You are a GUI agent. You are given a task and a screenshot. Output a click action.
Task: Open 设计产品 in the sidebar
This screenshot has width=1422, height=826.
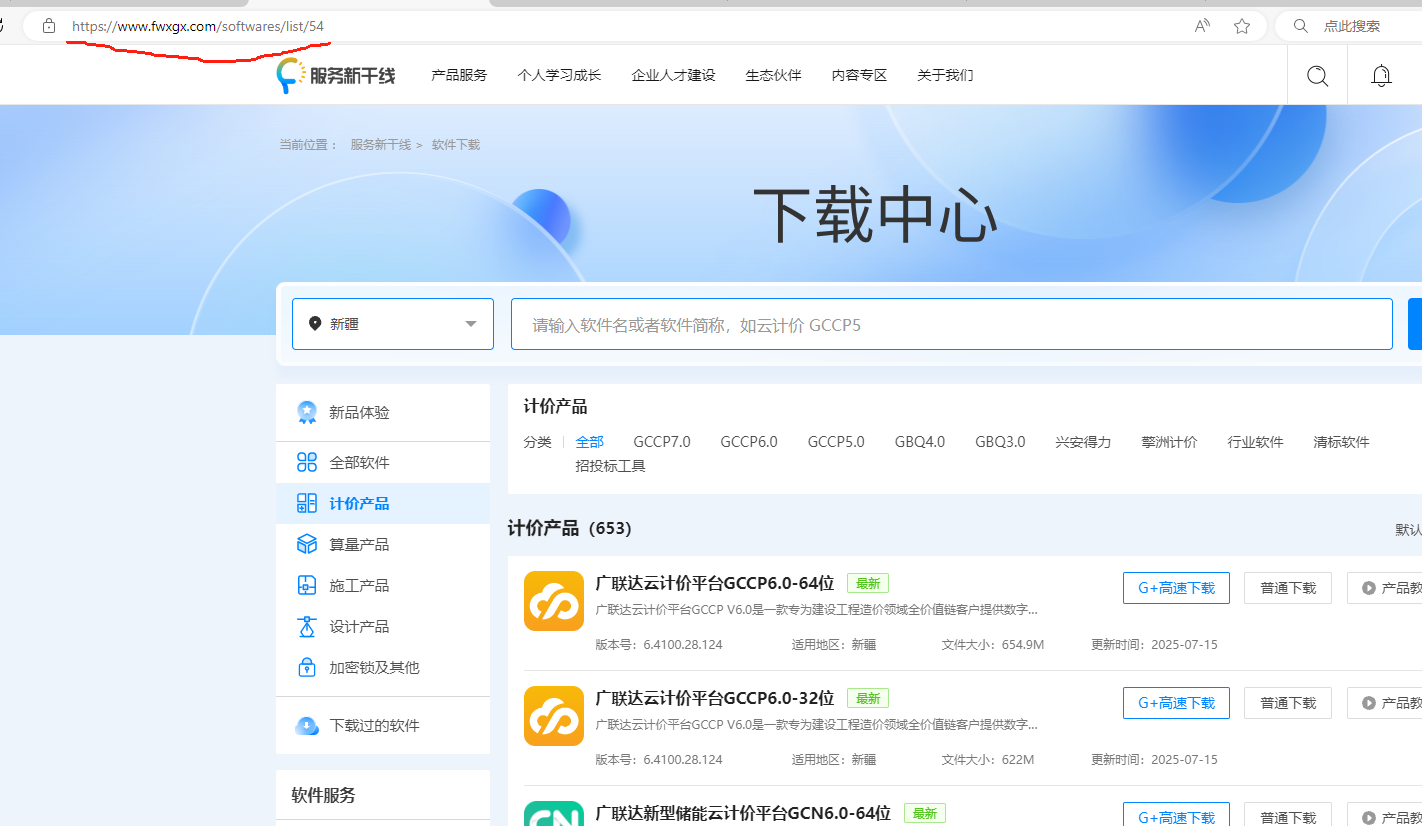[383, 627]
